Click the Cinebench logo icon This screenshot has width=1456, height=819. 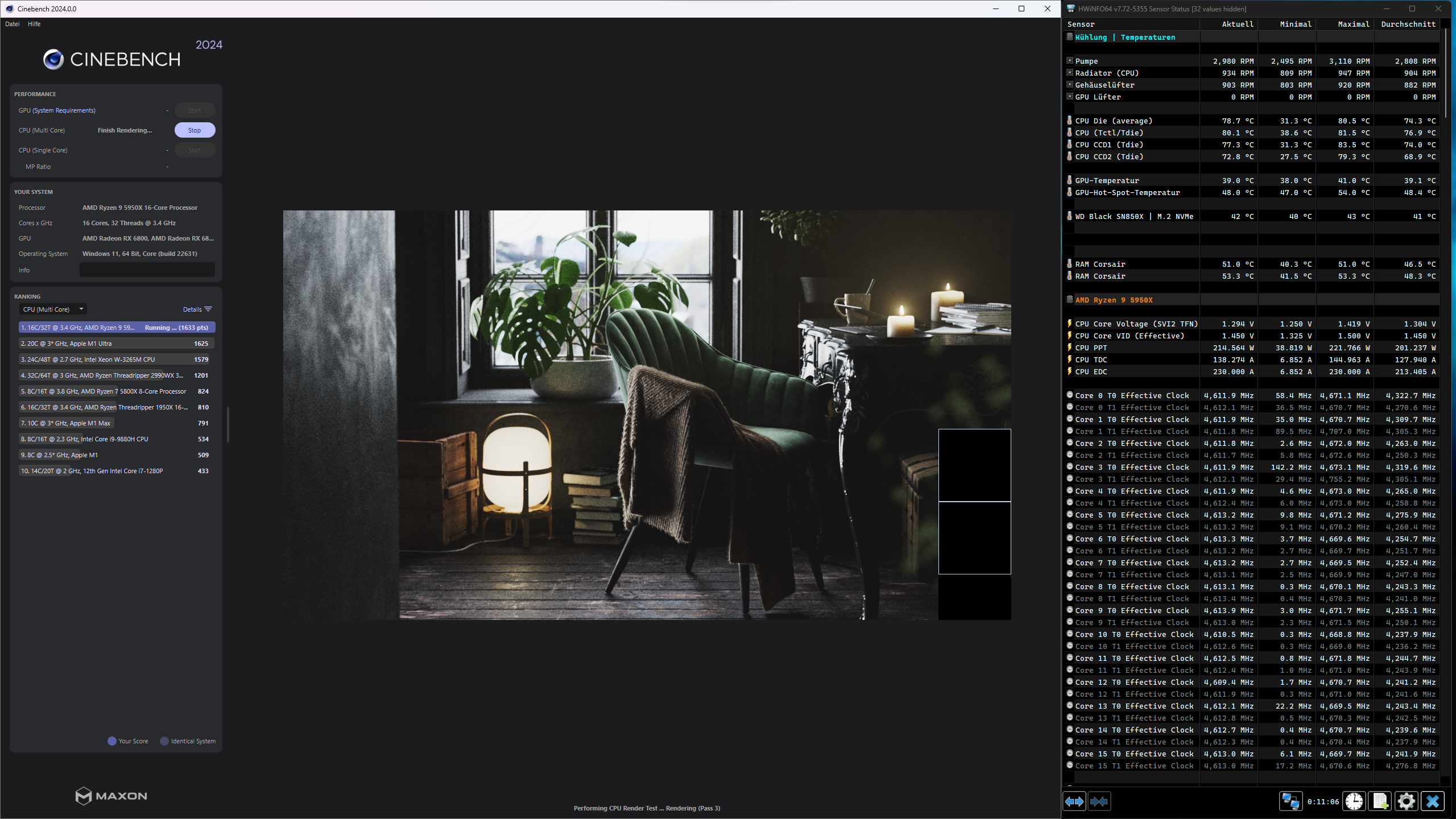click(x=53, y=59)
